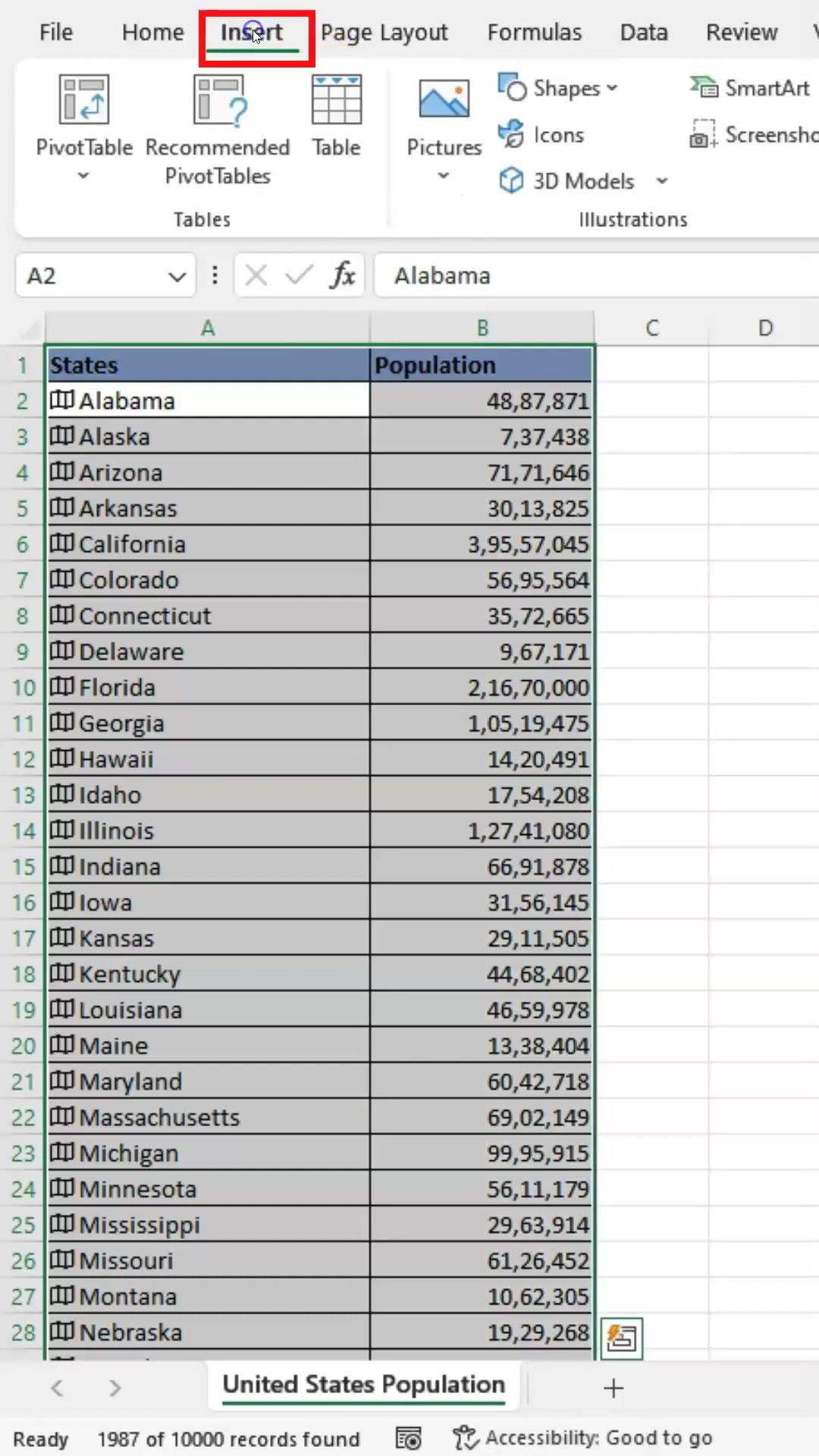
Task: Click the formula bar showing Alabama
Action: click(x=591, y=275)
